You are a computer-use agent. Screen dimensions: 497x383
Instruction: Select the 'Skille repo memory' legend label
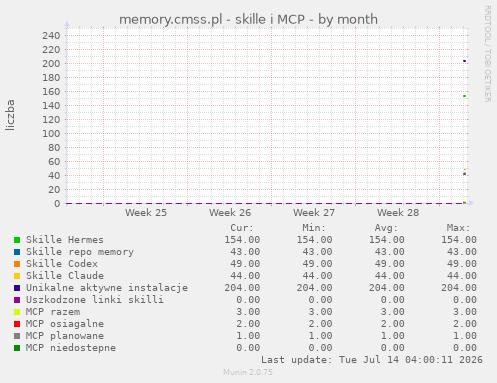point(80,252)
